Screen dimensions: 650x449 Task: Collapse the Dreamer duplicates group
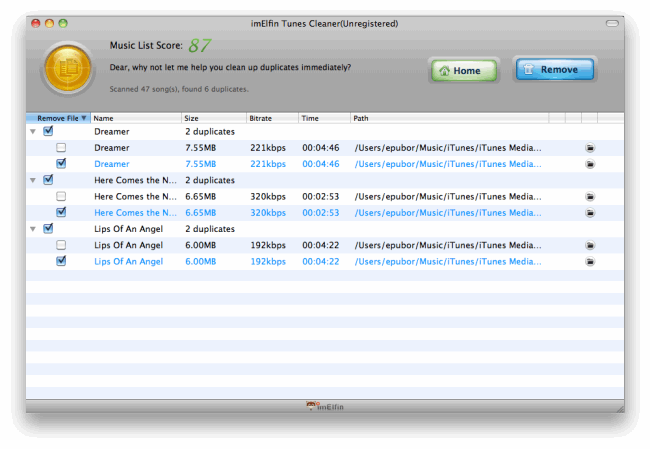[33, 131]
